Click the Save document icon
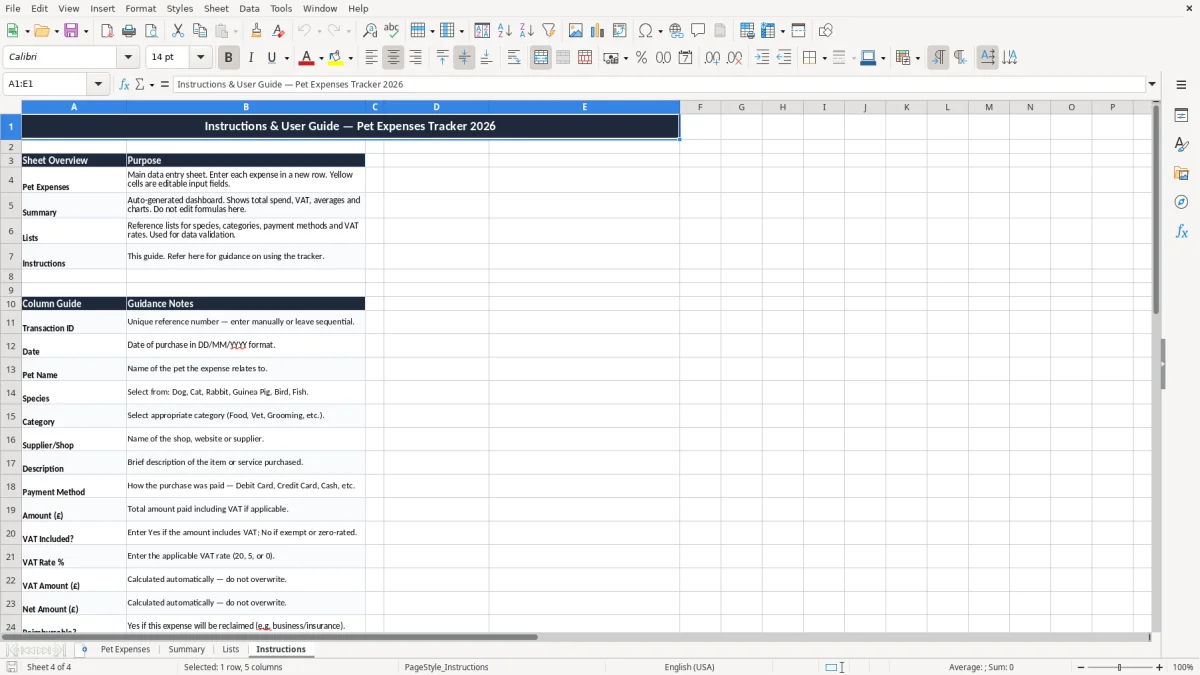 (71, 31)
